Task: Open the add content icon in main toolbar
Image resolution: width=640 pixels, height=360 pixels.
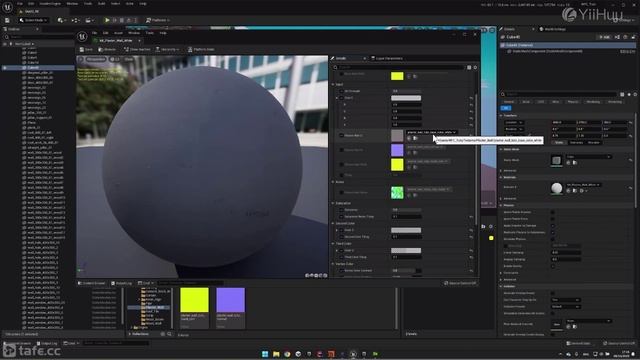Action: coord(61,20)
